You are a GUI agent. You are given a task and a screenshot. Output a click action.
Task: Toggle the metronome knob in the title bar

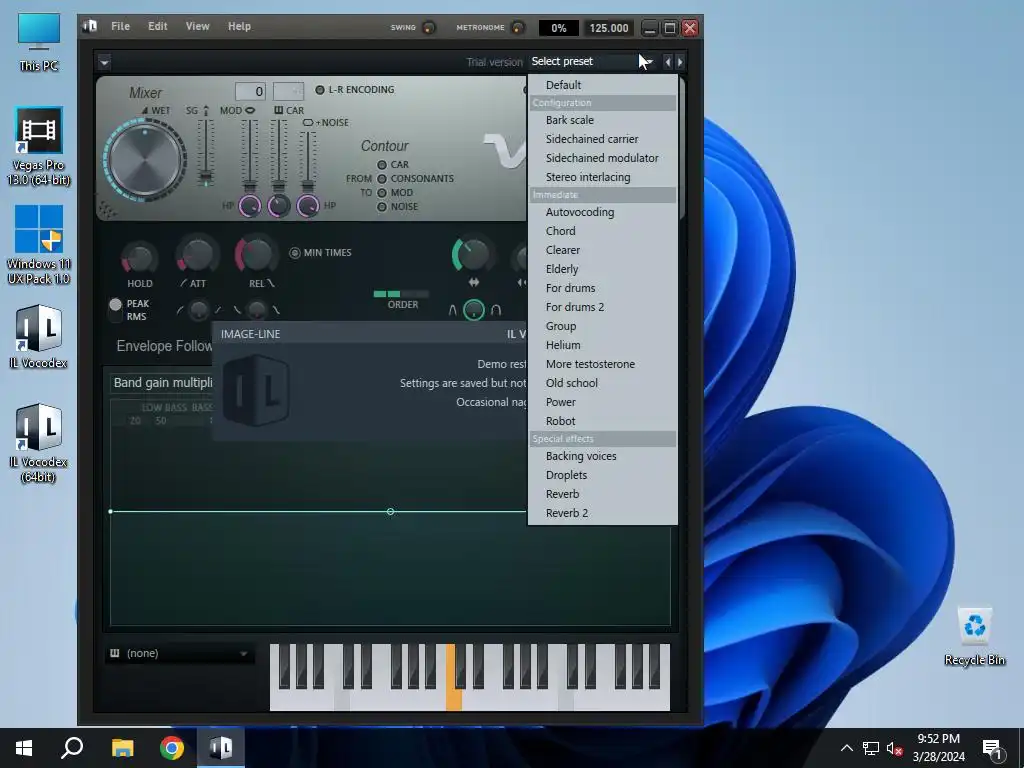pyautogui.click(x=518, y=27)
